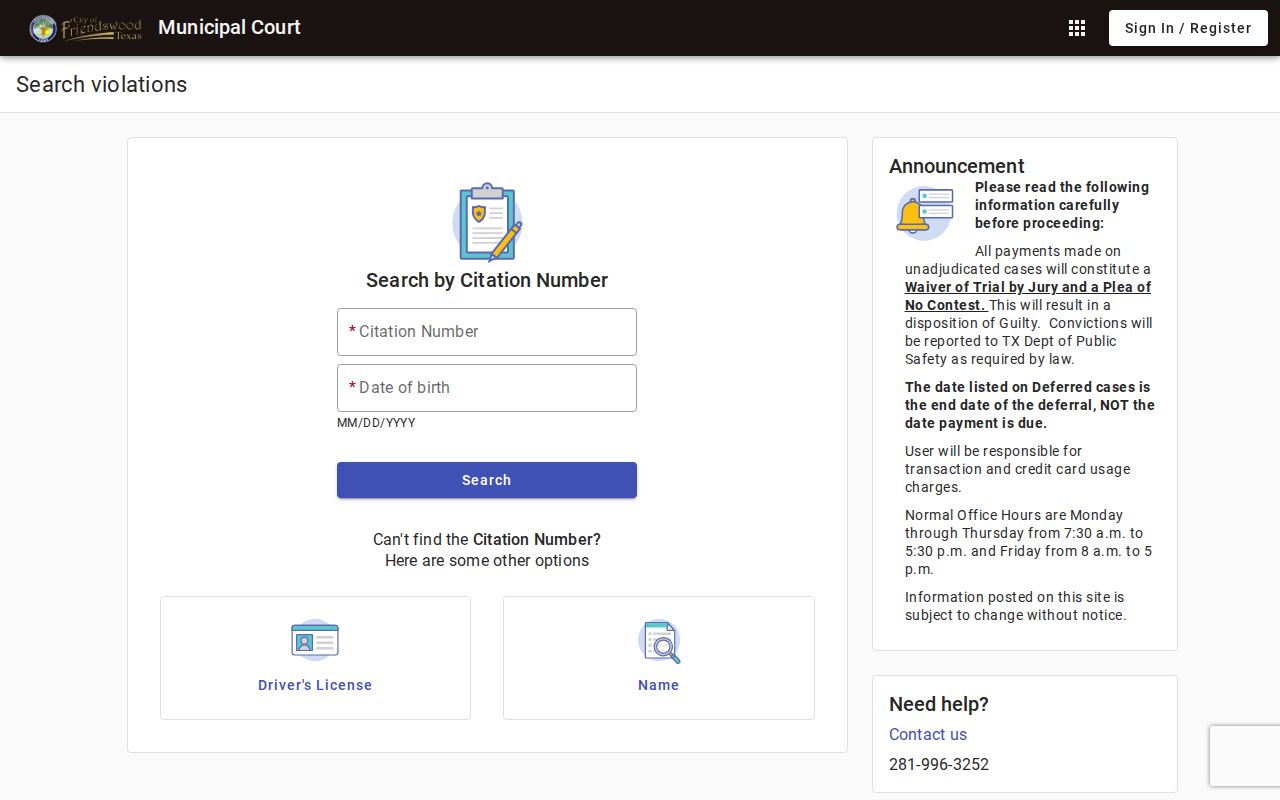Click the clipboard citation icon
The height and width of the screenshot is (800, 1280).
click(x=487, y=222)
